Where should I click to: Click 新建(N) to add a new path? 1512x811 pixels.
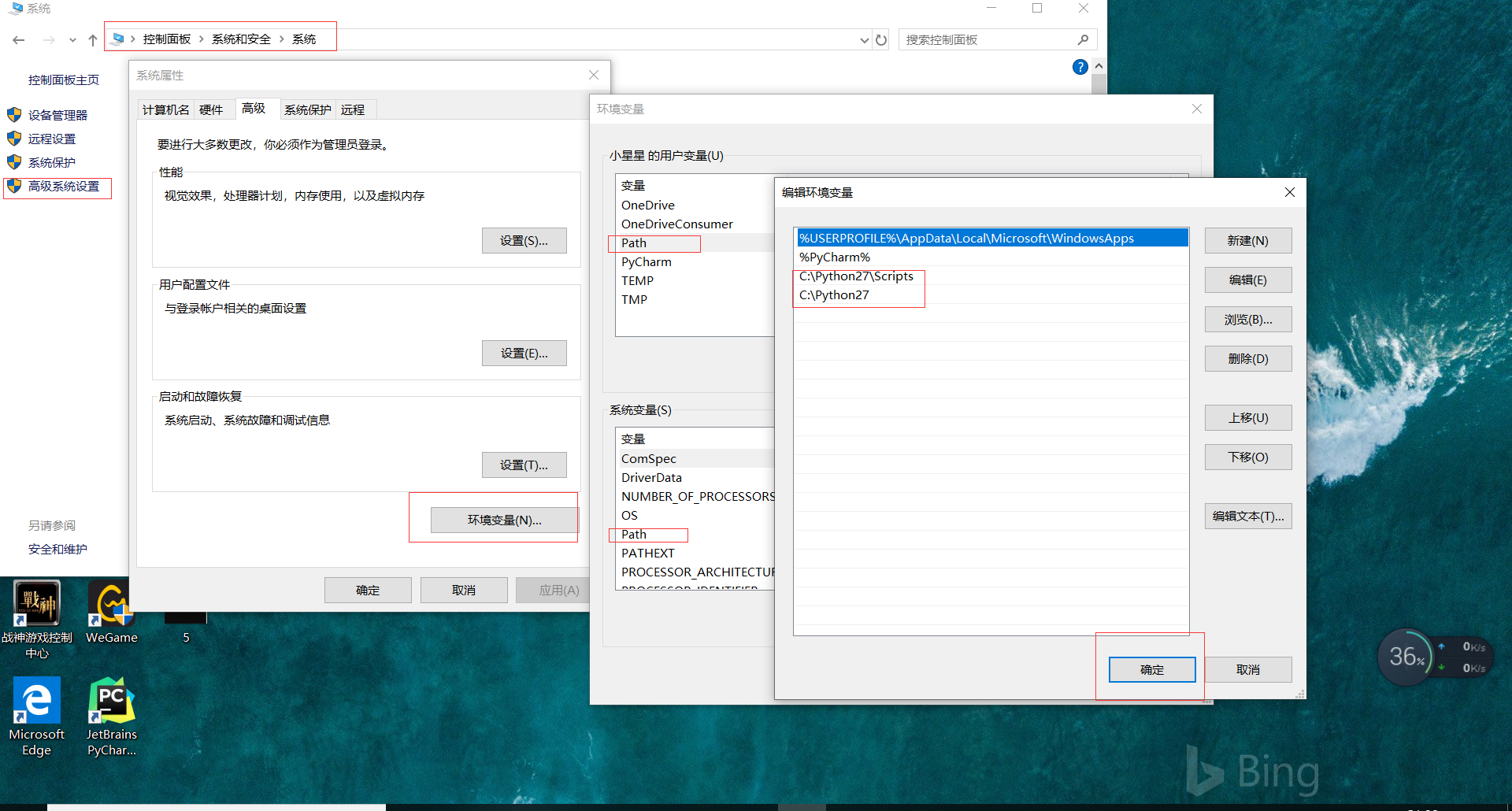[1247, 240]
